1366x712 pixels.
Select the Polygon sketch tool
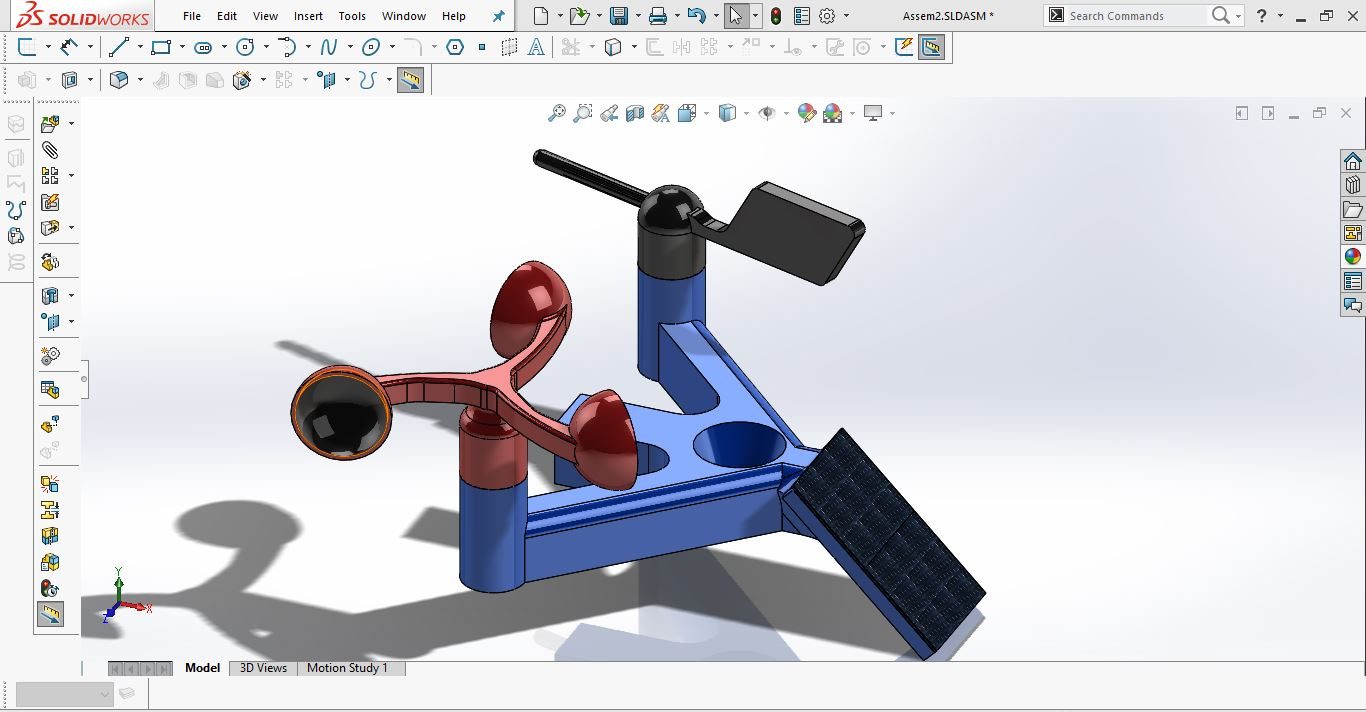(x=454, y=47)
